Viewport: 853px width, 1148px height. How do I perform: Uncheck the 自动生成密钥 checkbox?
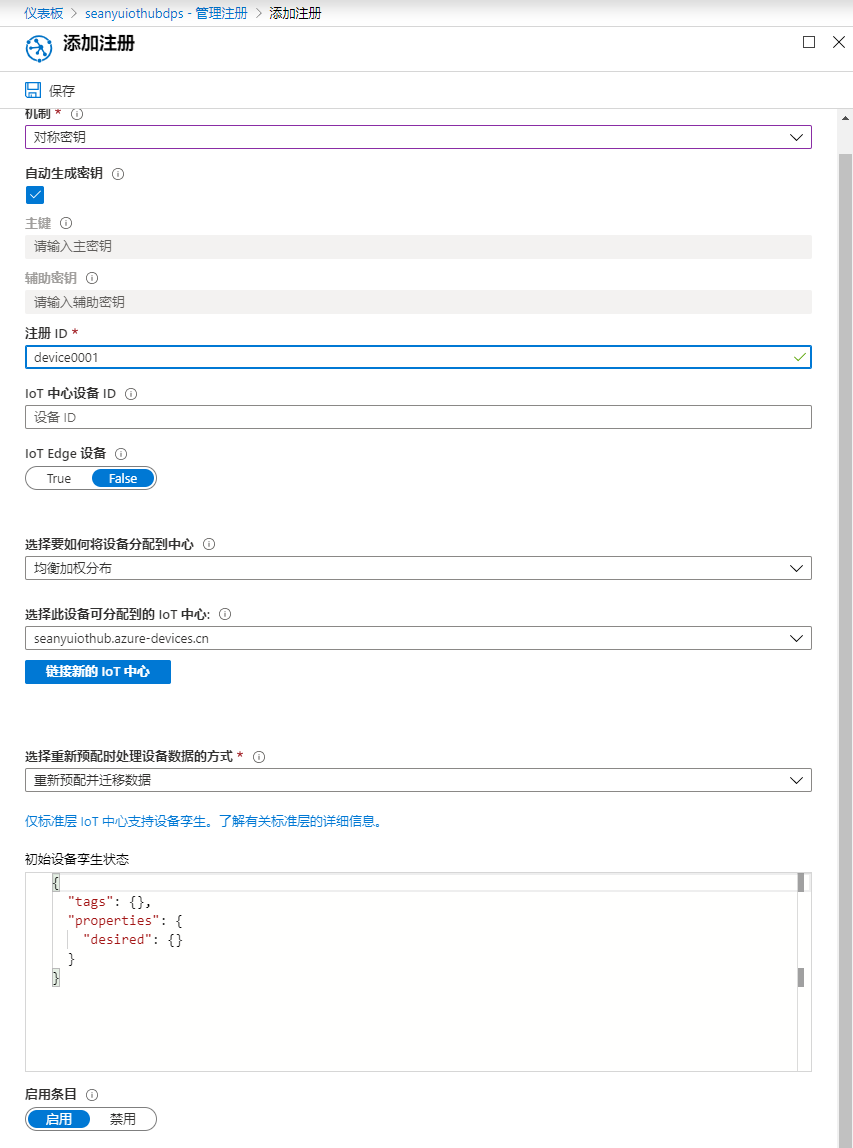click(x=34, y=195)
